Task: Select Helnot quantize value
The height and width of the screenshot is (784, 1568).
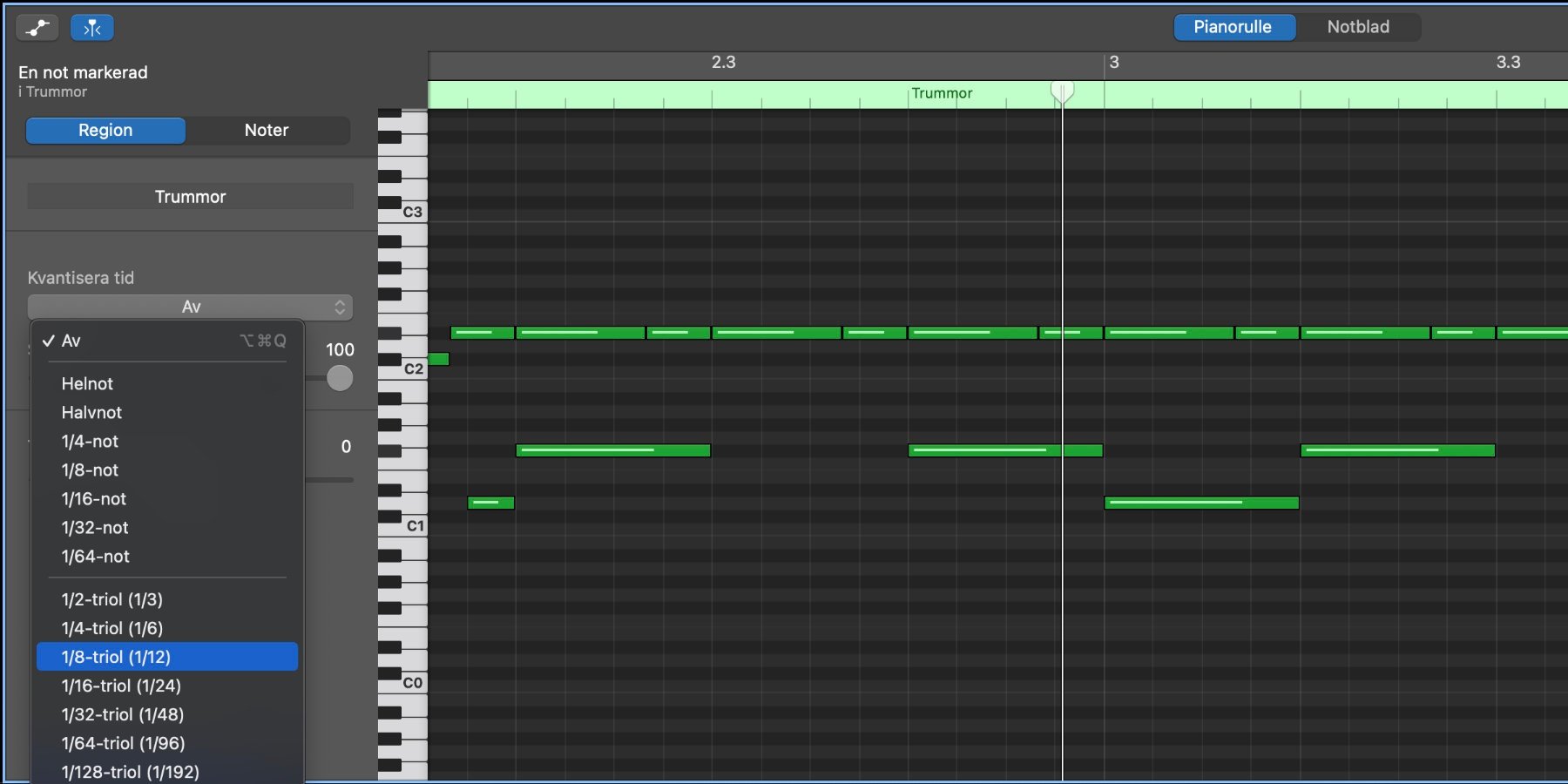Action: [87, 384]
